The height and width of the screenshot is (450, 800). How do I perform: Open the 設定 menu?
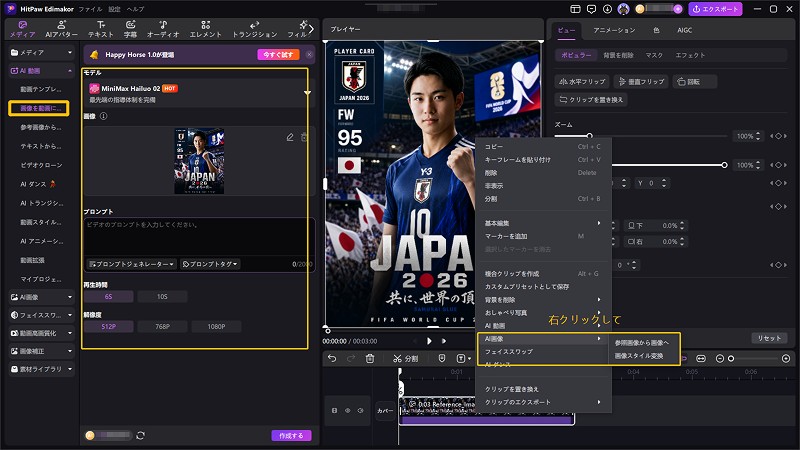pos(114,9)
